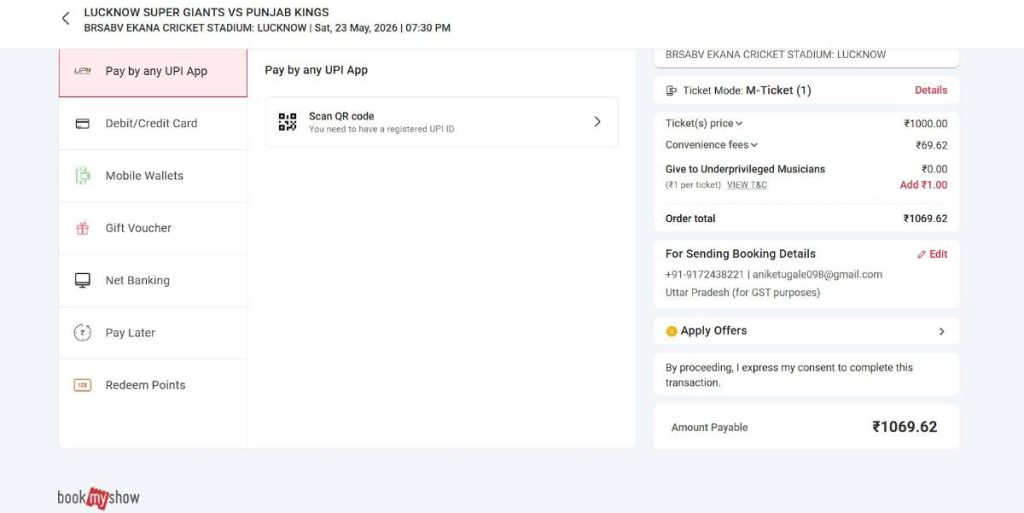Click the ₹69.62 convenience fee value
The height and width of the screenshot is (513, 1024).
[x=931, y=146]
